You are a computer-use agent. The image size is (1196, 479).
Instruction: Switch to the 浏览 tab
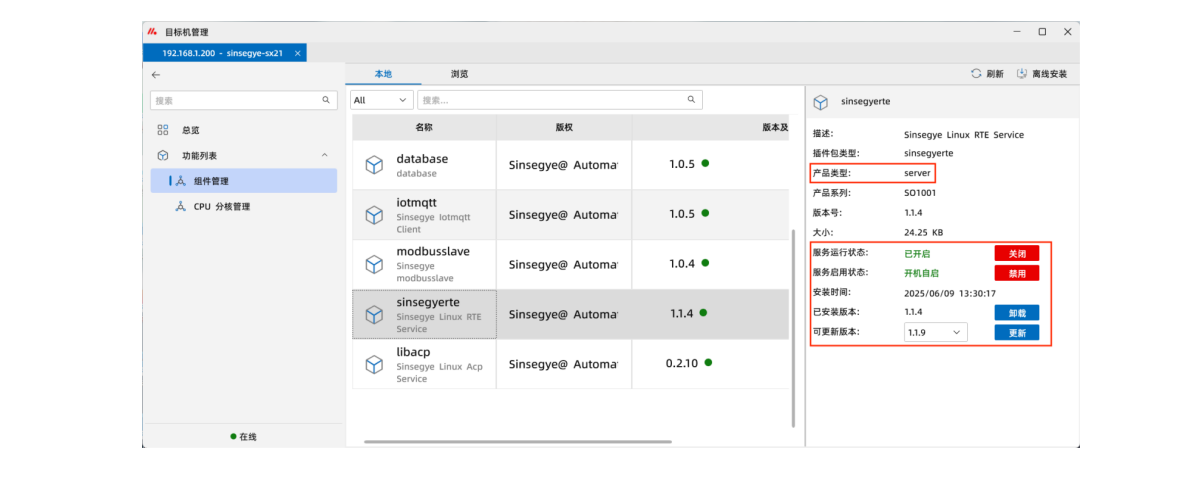pyautogui.click(x=459, y=74)
